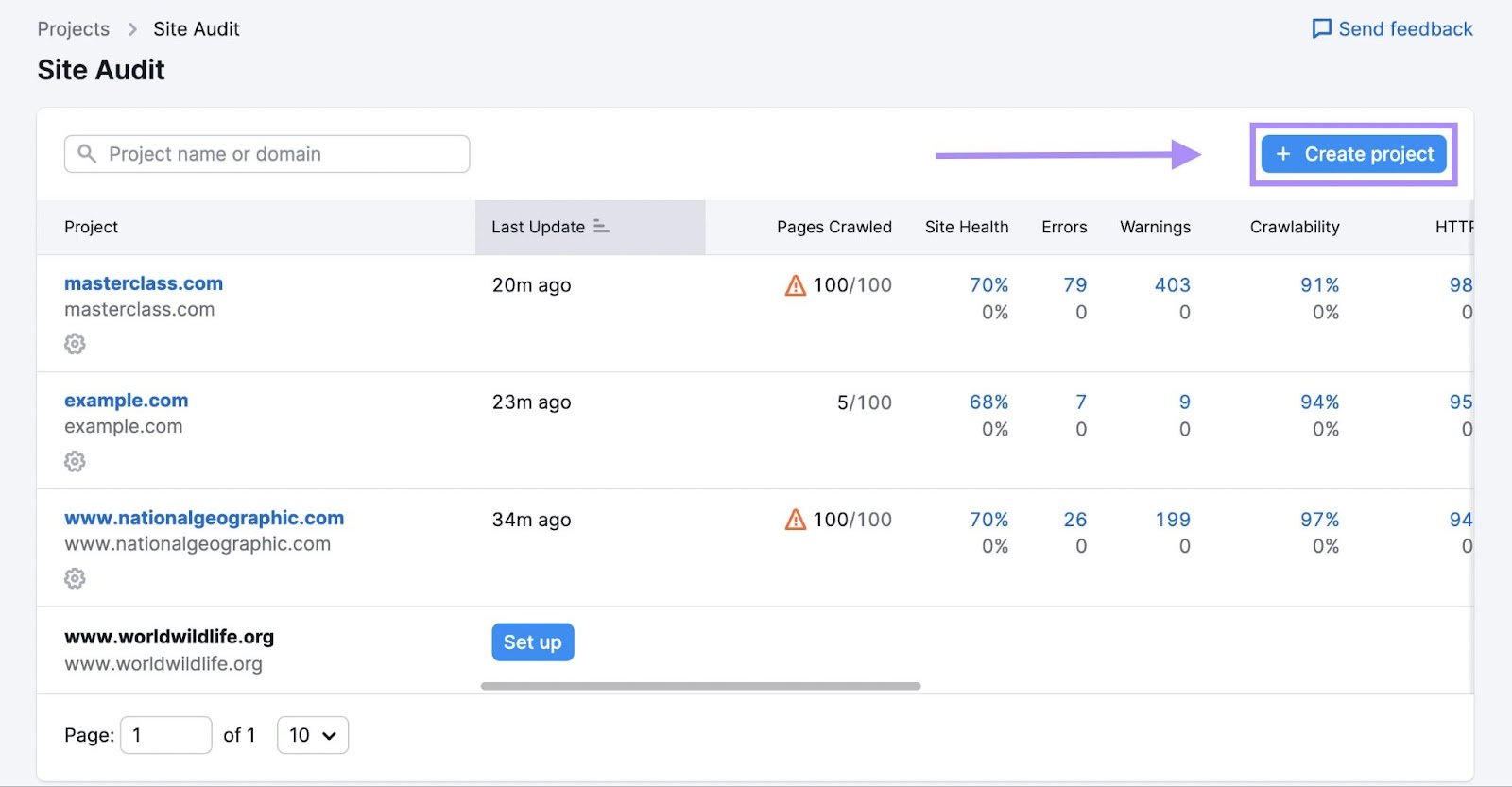Open 7 errors for example.com
The width and height of the screenshot is (1512, 787).
1081,402
